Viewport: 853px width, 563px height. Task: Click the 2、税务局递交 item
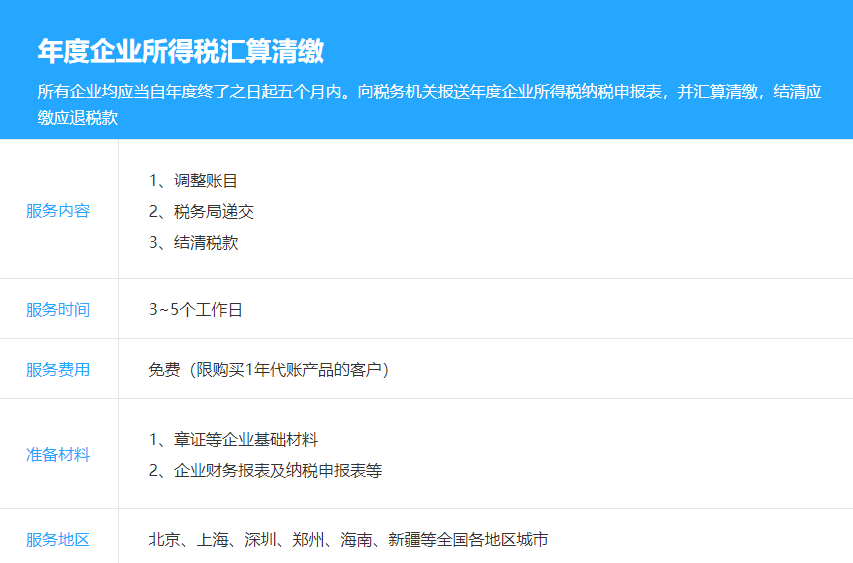click(x=201, y=212)
